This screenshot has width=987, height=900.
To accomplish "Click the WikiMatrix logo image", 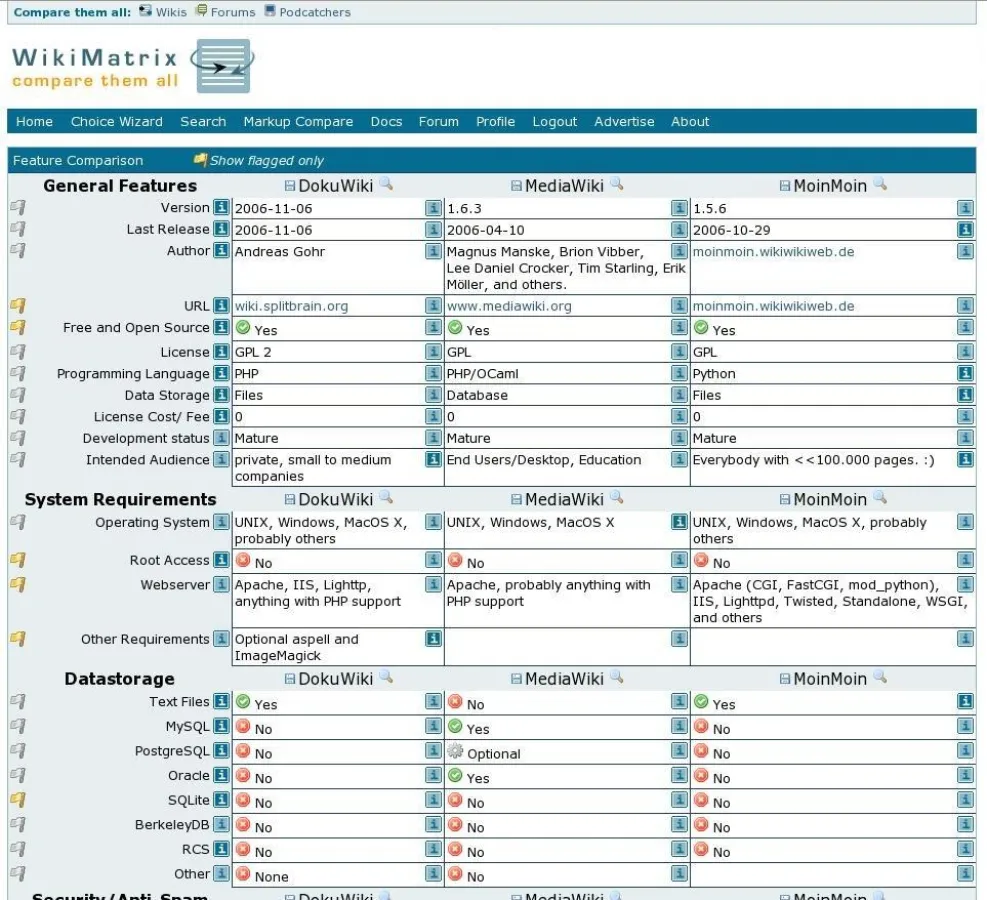I will [x=221, y=67].
